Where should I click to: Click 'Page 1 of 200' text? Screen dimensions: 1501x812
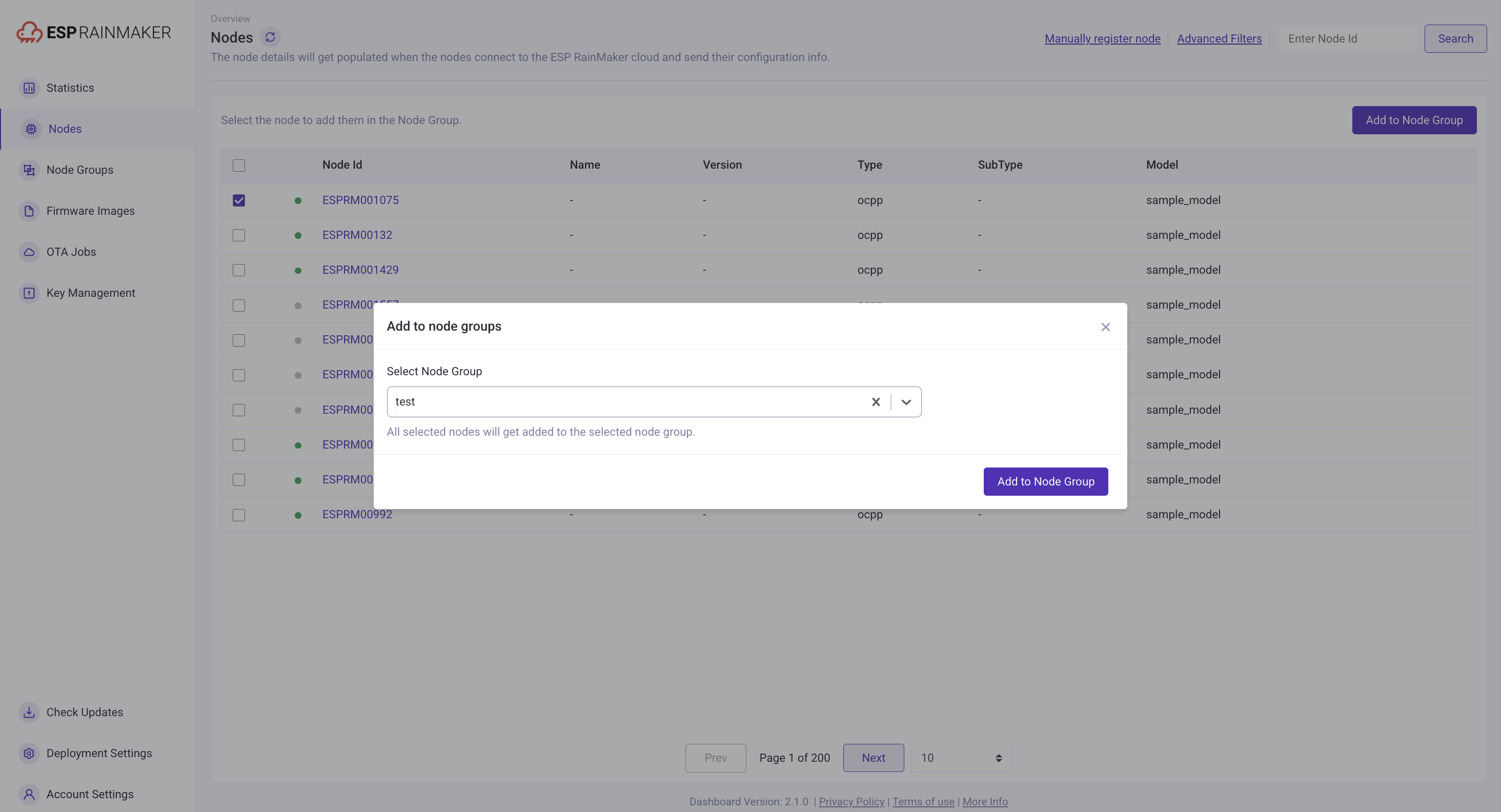coord(794,758)
